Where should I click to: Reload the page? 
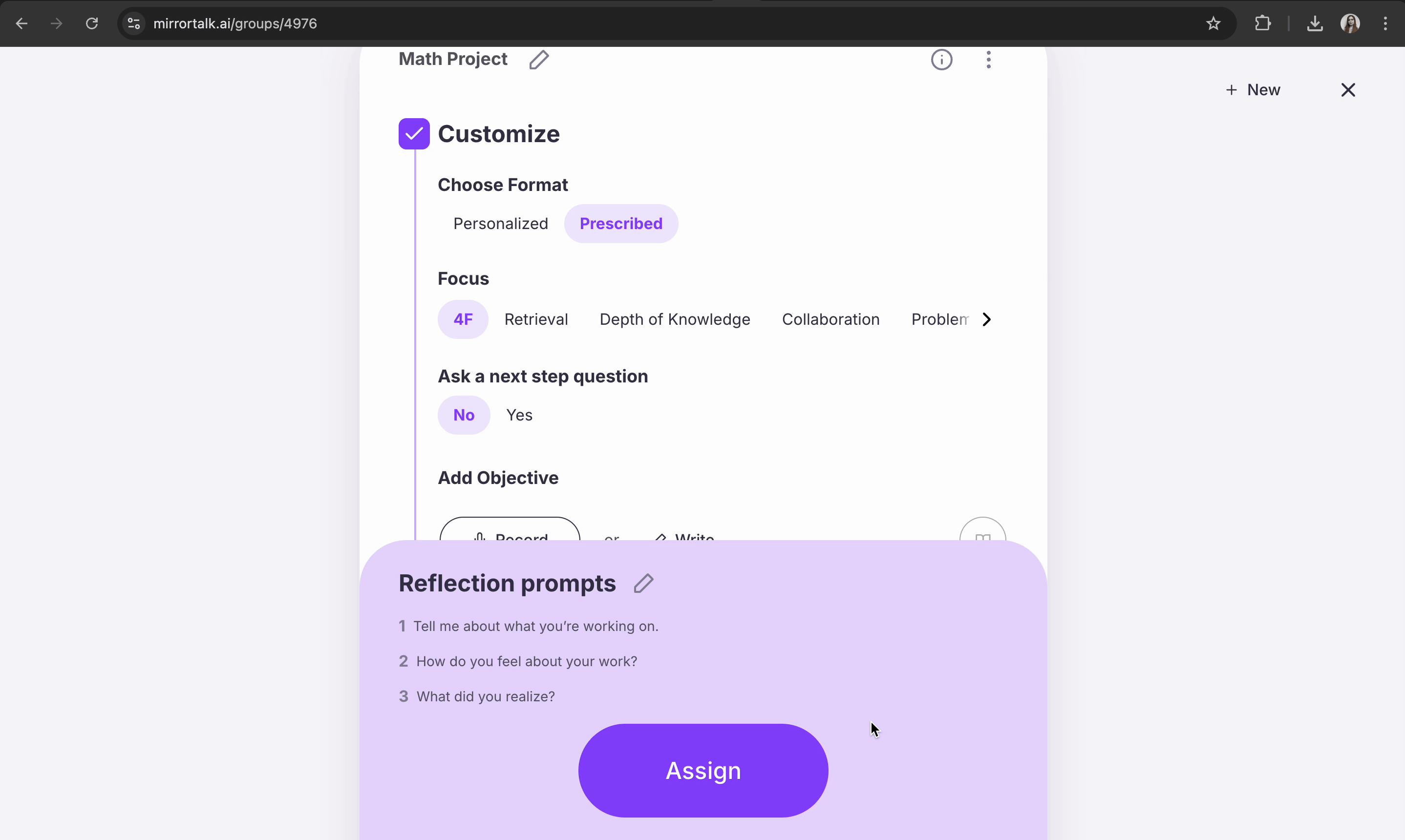(x=92, y=23)
